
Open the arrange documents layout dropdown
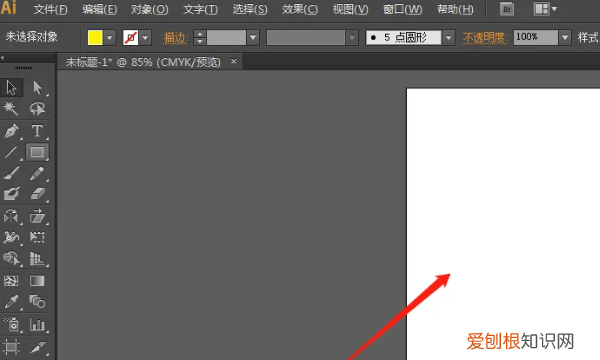pyautogui.click(x=545, y=9)
